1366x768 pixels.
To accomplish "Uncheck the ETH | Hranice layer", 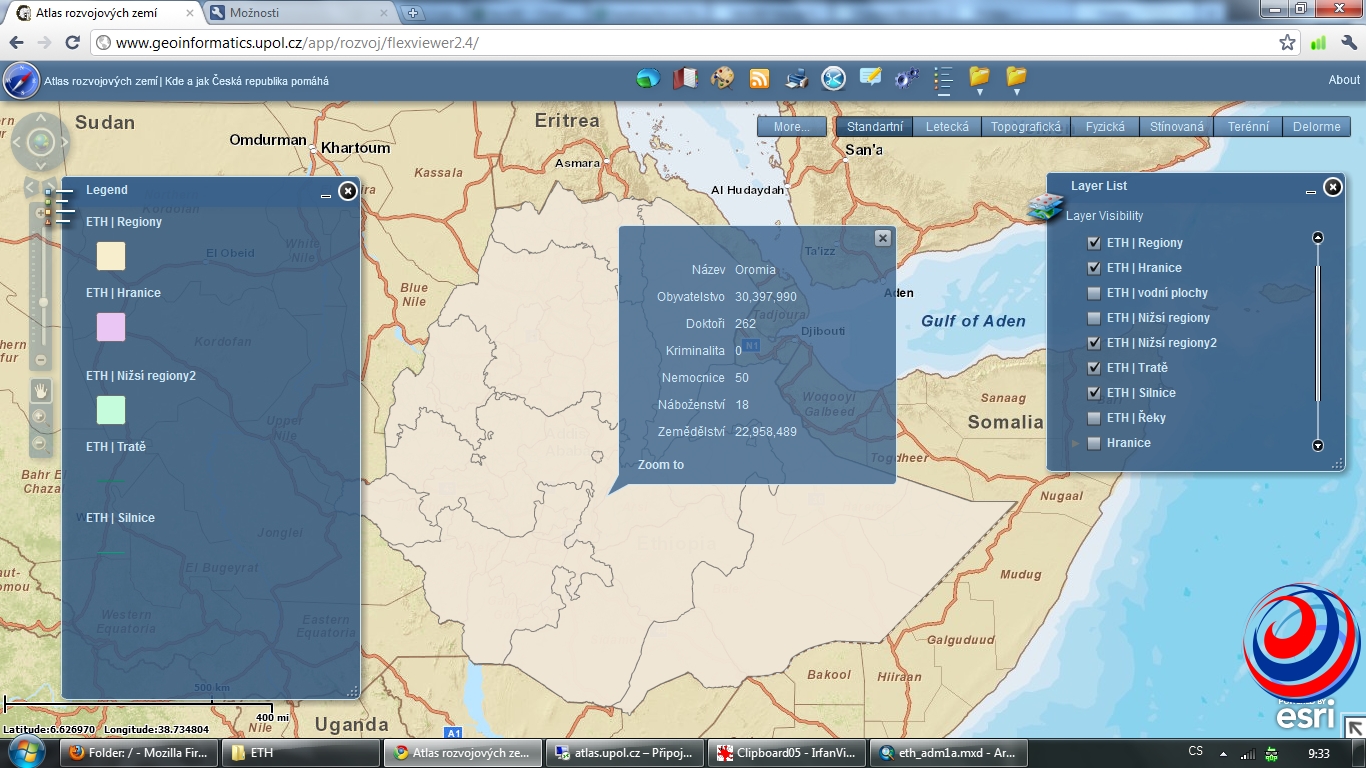I will [1094, 268].
